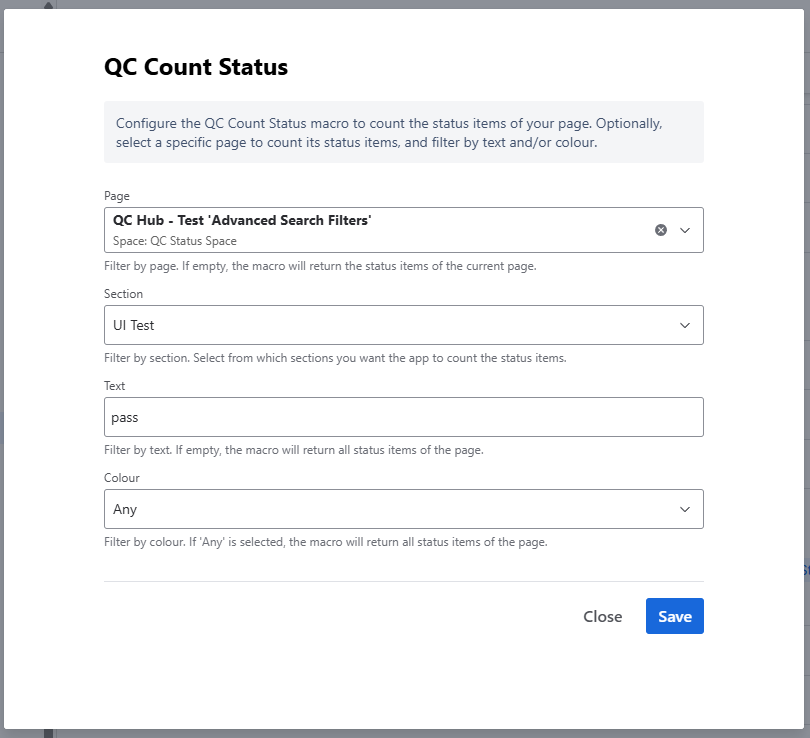Open the Section dropdown showing 'UI Test'

click(x=400, y=324)
